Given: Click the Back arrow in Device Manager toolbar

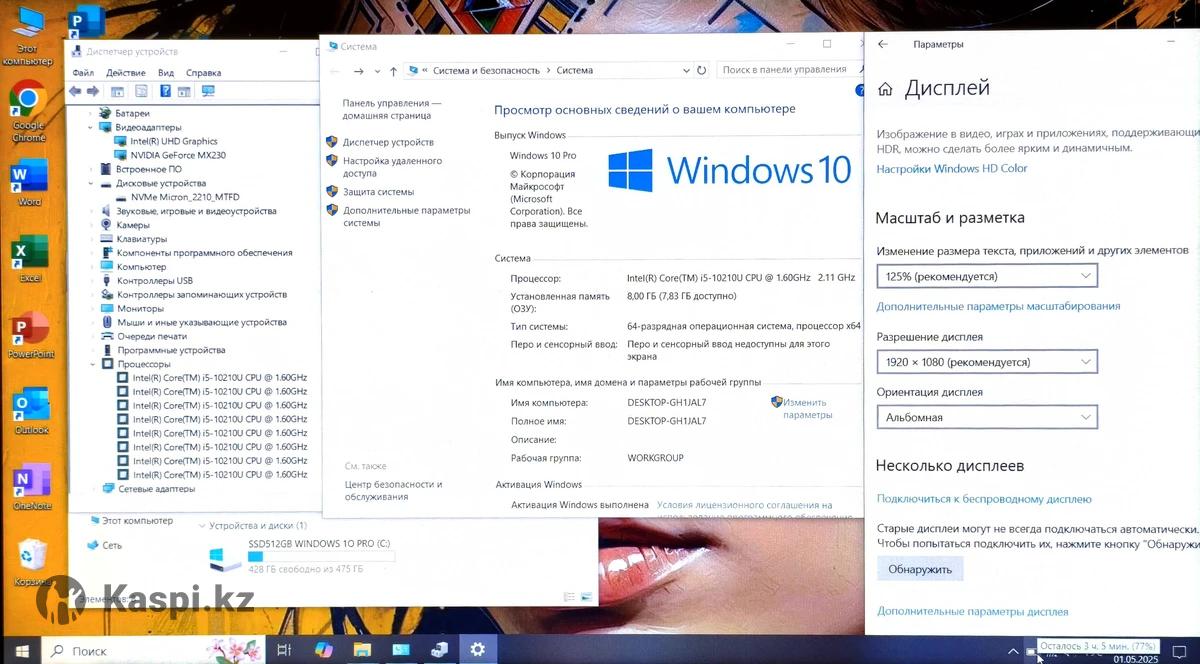Looking at the screenshot, I should tap(75, 91).
